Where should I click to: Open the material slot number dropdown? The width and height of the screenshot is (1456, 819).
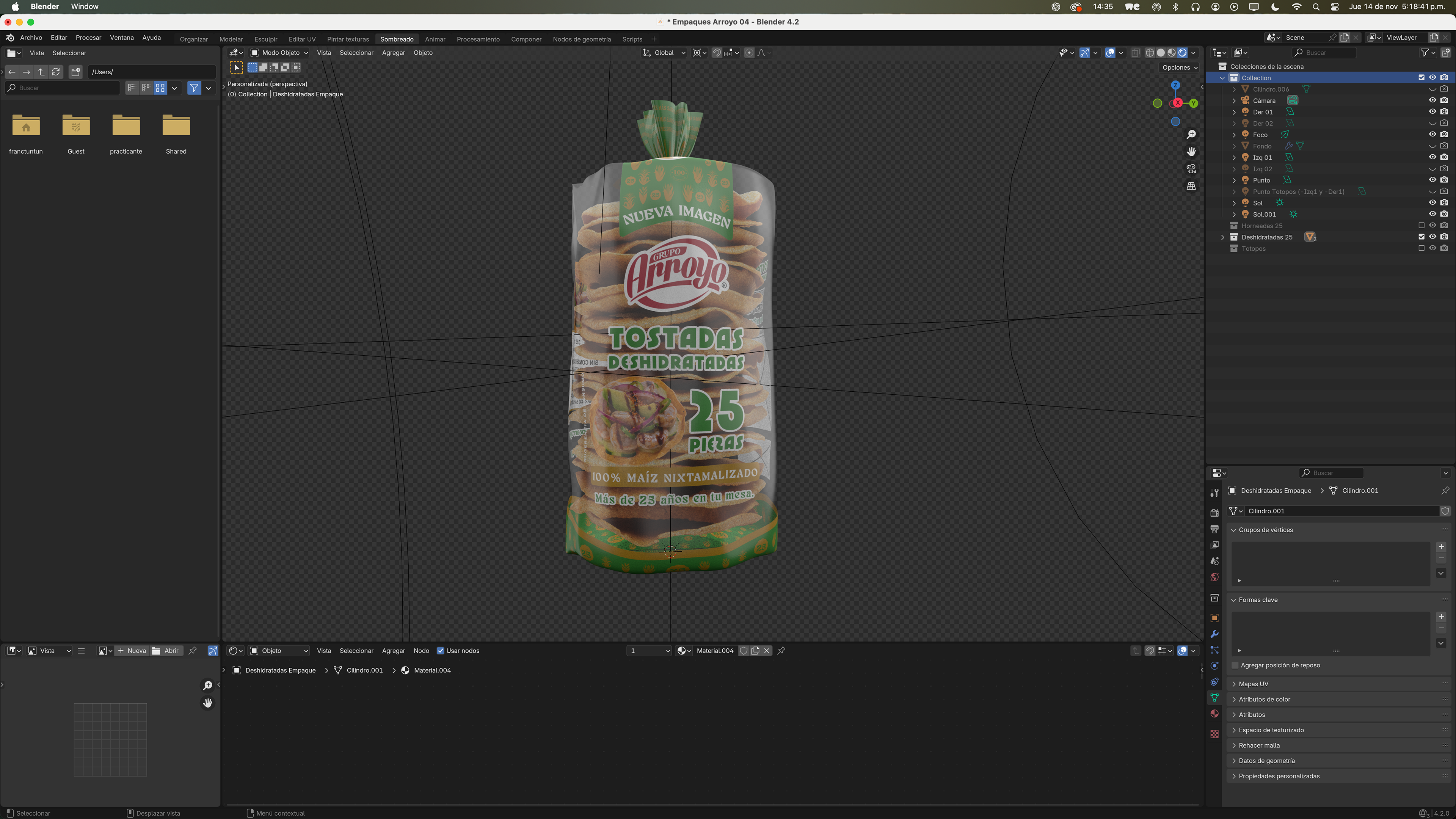(649, 651)
